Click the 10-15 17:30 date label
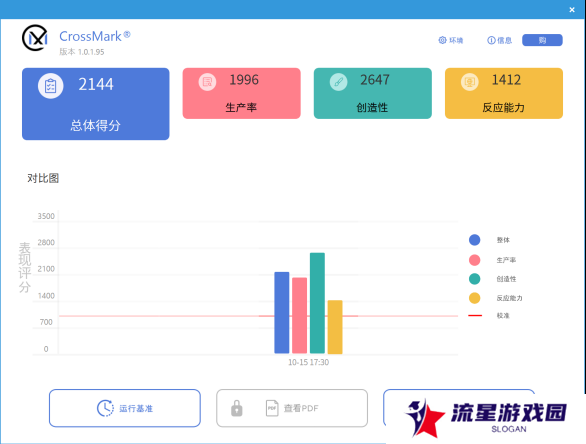 pos(308,362)
